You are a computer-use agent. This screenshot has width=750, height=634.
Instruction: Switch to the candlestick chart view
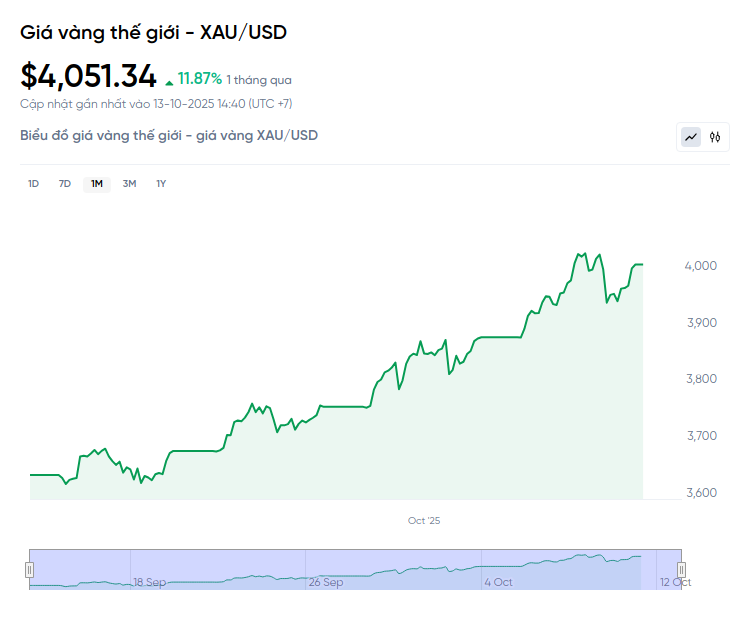click(715, 137)
